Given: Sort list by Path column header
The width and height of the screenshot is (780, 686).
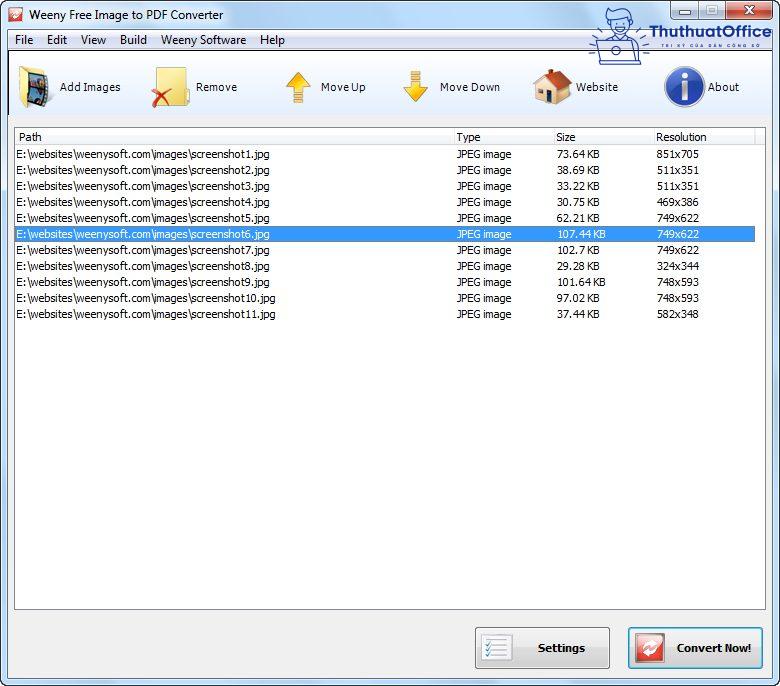Looking at the screenshot, I should point(234,137).
